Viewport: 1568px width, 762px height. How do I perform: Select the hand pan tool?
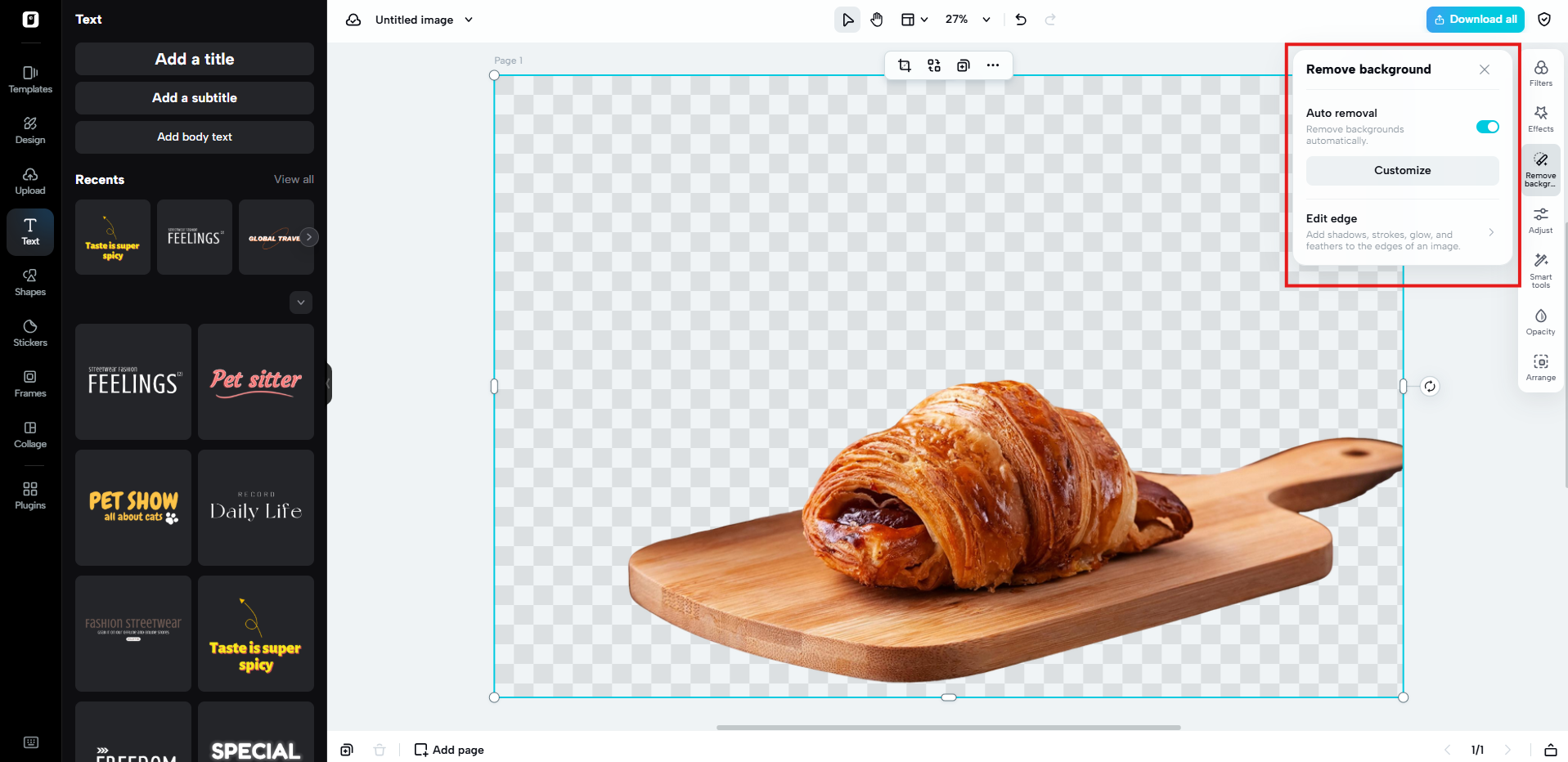click(877, 20)
